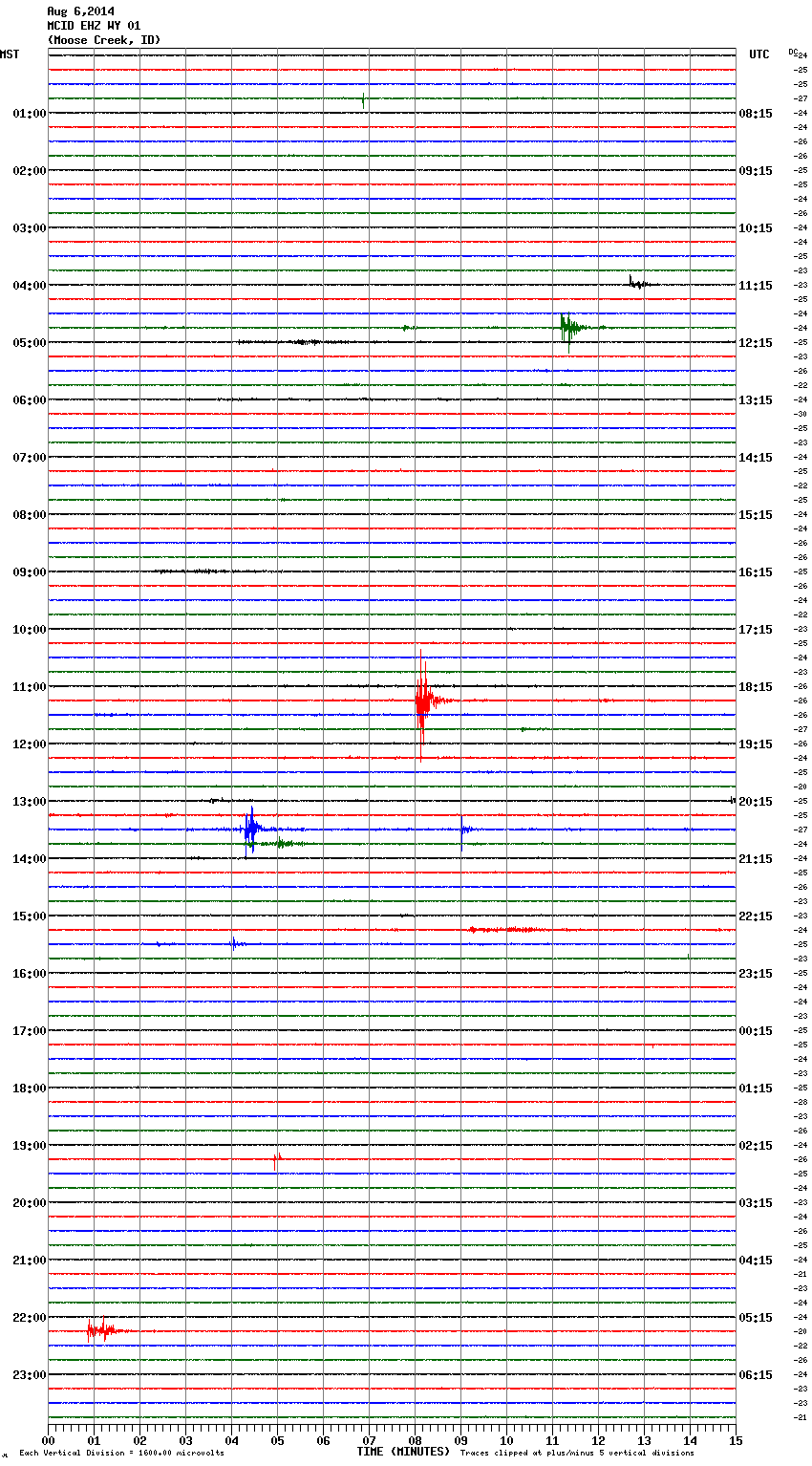Click minute tick label 11 on bottom axis

pyautogui.click(x=552, y=1440)
